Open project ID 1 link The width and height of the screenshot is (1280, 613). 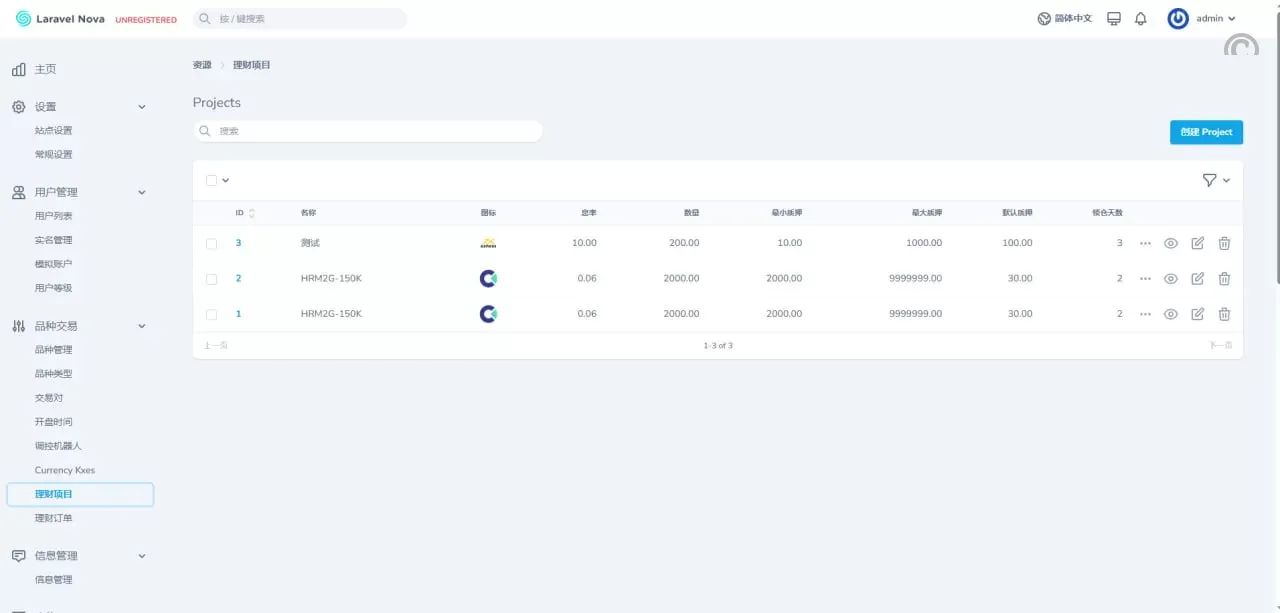(x=238, y=314)
